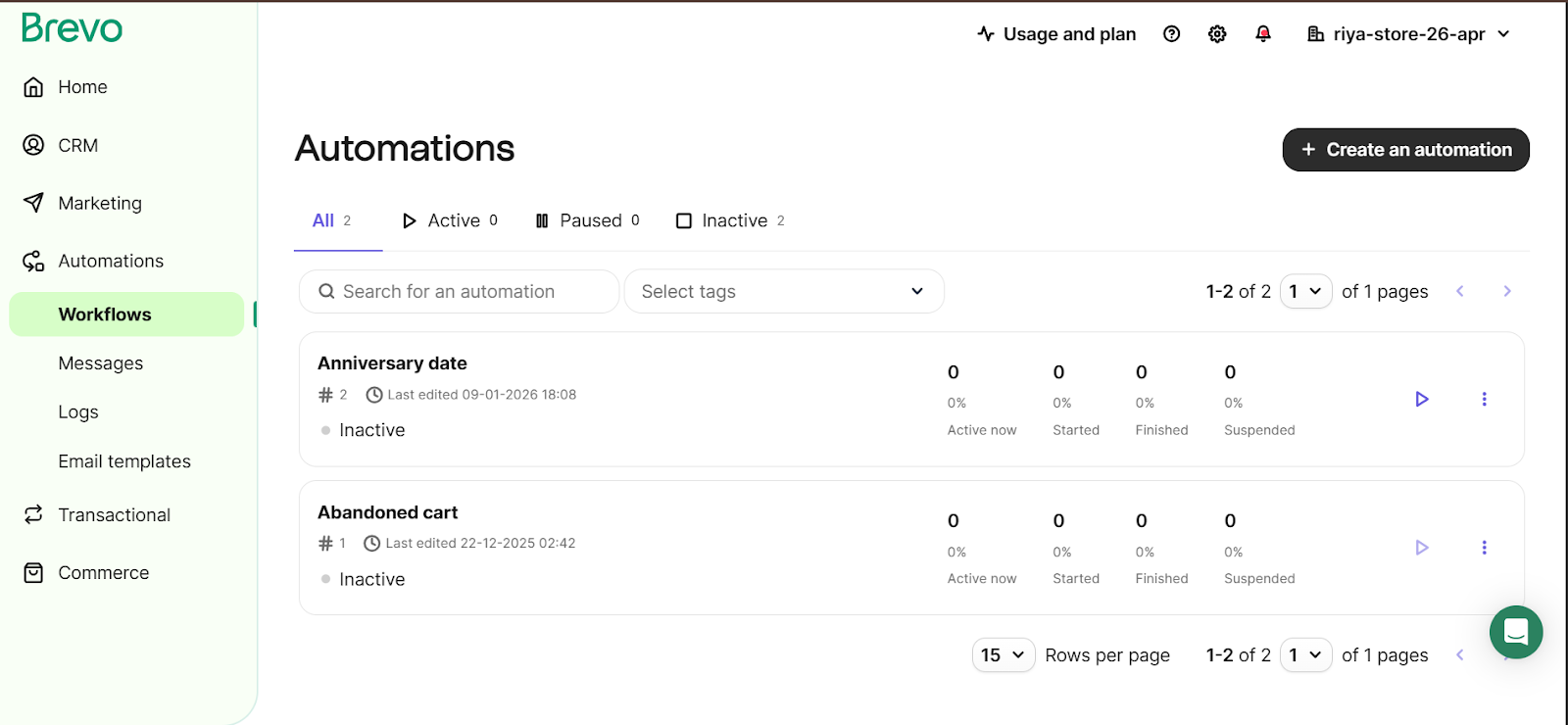Viewport: 1568px width, 725px height.
Task: Open the chat support bubble
Action: click(x=1515, y=632)
